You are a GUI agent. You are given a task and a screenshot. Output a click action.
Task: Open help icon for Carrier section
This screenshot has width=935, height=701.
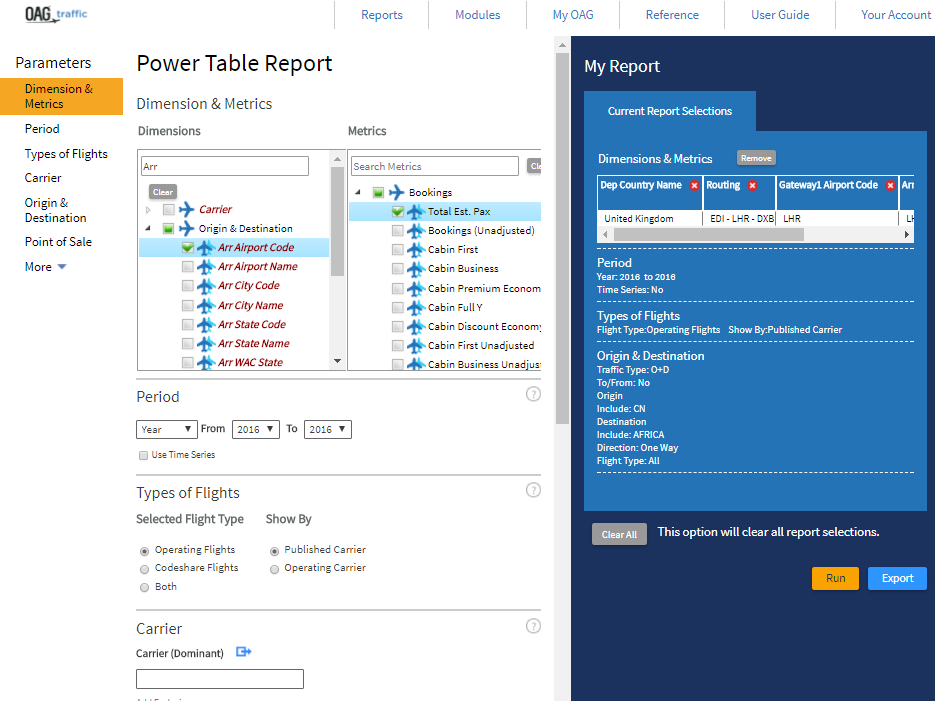point(533,626)
